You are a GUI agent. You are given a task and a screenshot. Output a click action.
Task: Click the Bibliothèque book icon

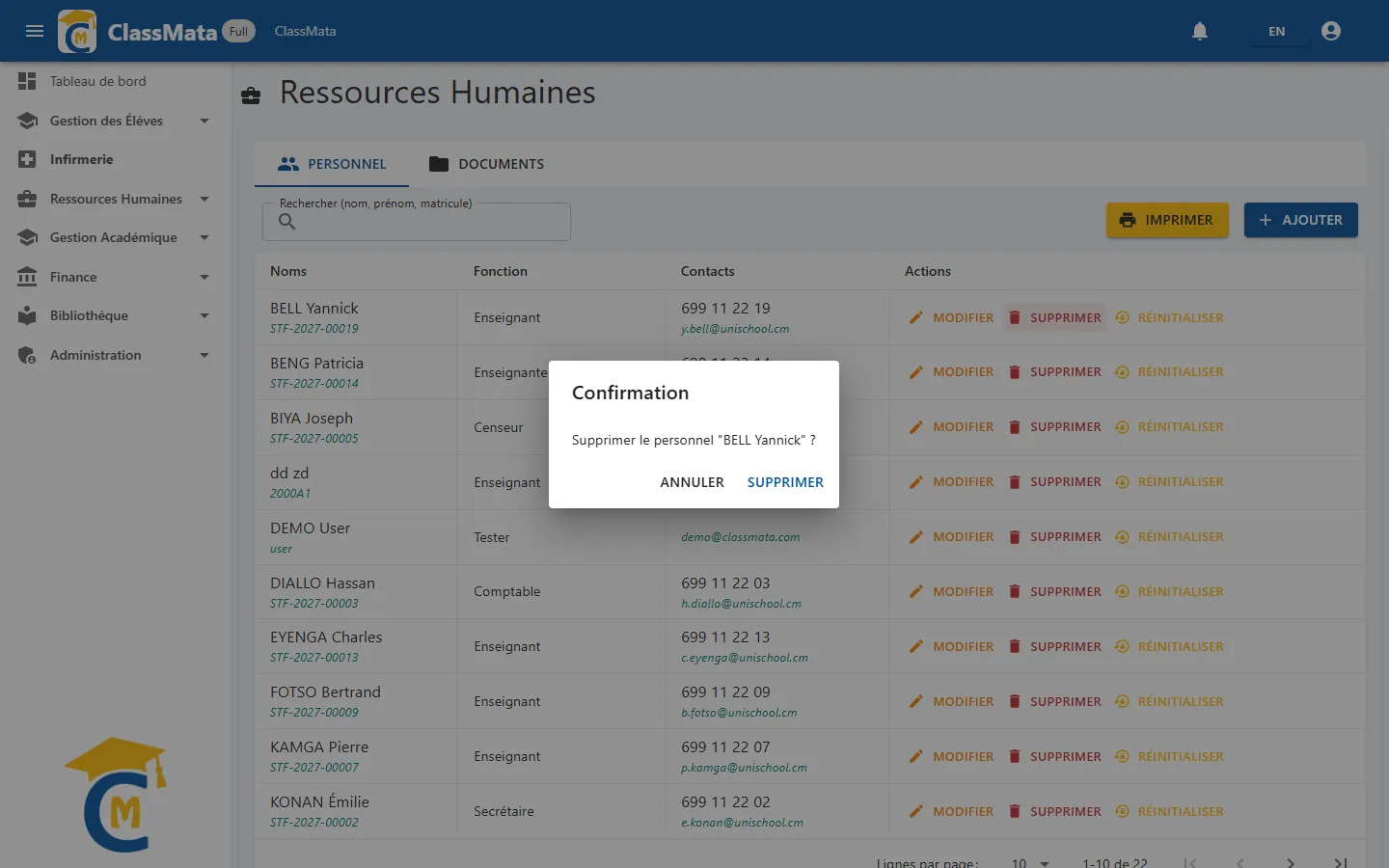click(27, 315)
